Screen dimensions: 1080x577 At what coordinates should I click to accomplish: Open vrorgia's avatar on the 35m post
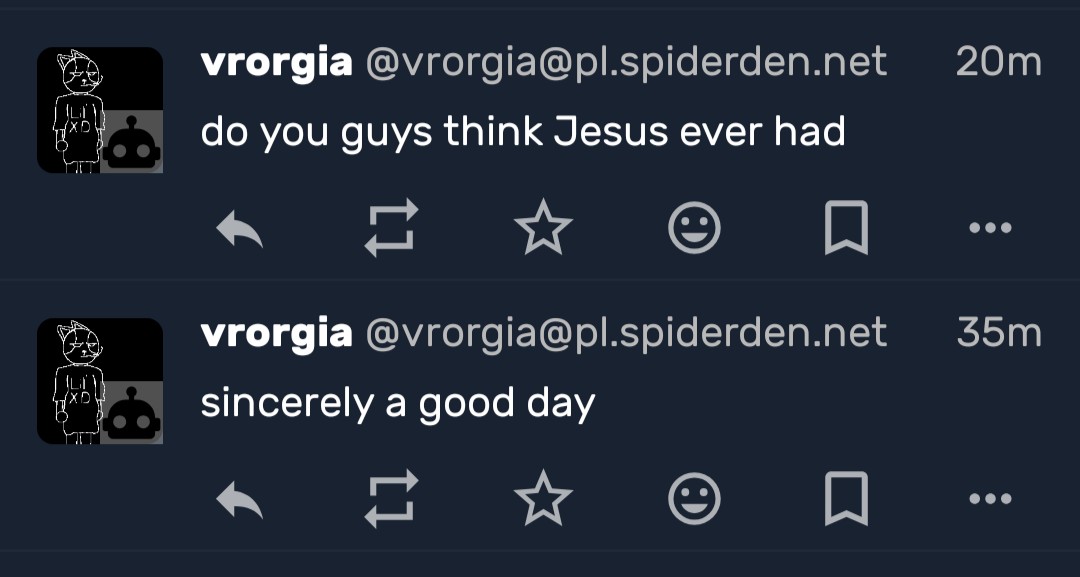(99, 381)
